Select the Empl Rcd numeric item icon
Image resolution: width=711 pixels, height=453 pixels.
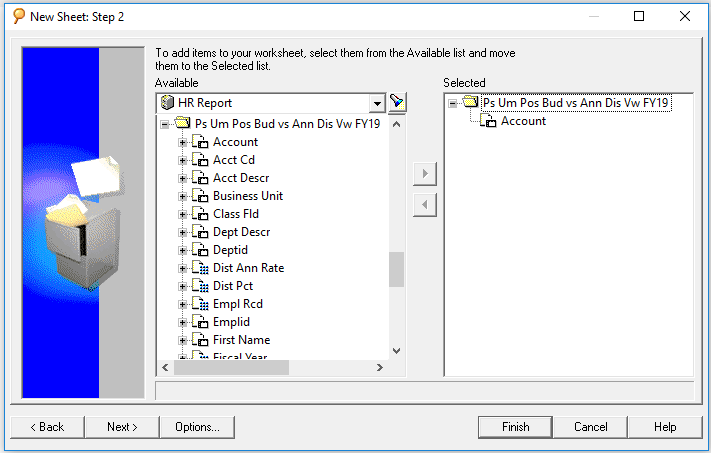(x=200, y=304)
